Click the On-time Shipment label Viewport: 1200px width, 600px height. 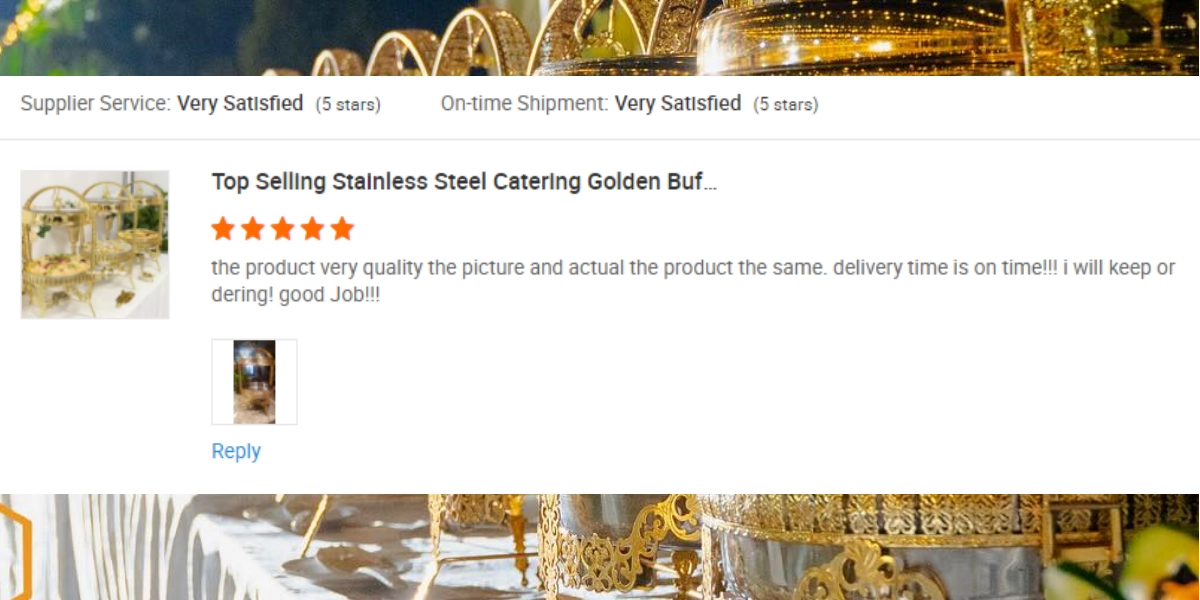tap(525, 104)
